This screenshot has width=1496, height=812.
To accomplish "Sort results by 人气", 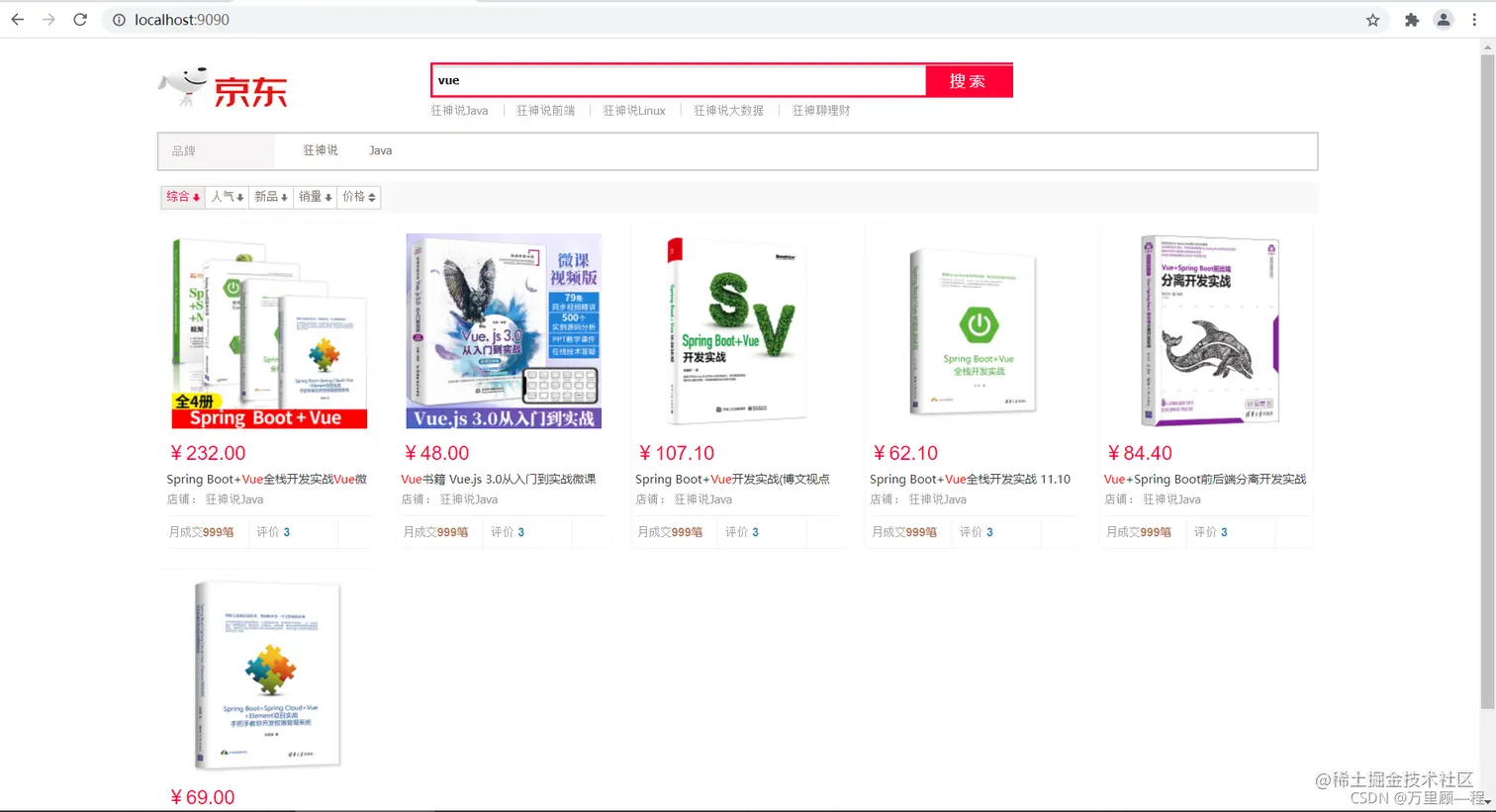I will (227, 197).
